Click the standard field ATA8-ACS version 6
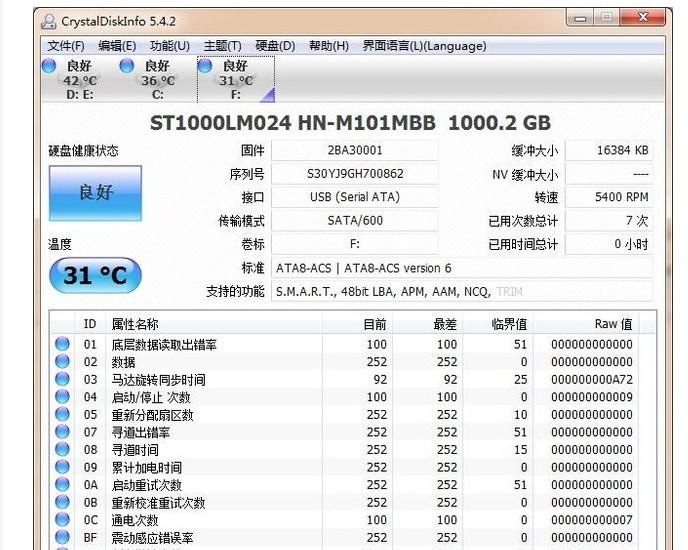 462,268
